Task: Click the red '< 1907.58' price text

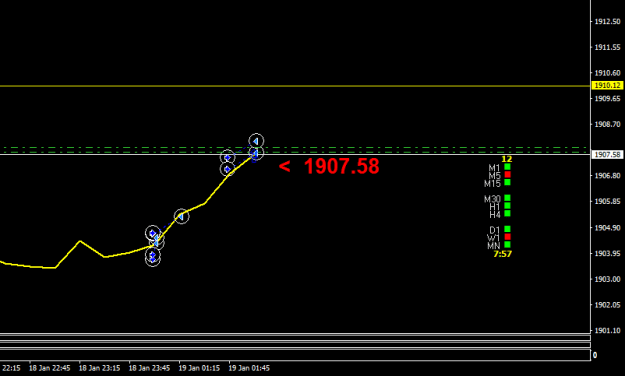Action: pos(329,166)
